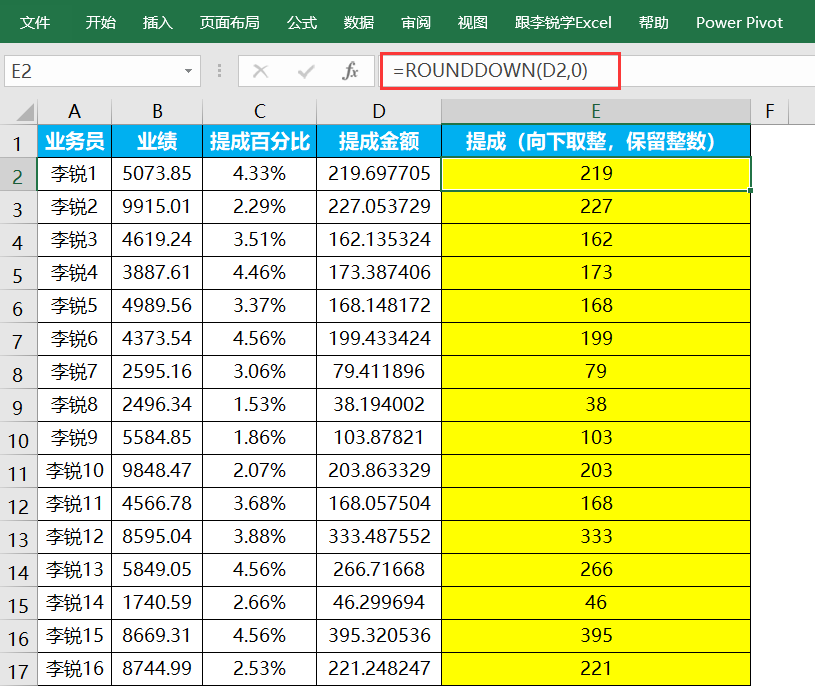Select the cell showing 4.33%

259,174
